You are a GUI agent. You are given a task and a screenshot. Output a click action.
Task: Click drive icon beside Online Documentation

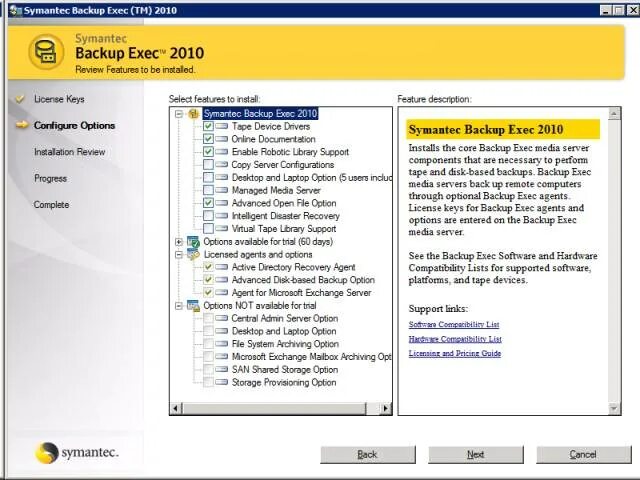(x=222, y=139)
